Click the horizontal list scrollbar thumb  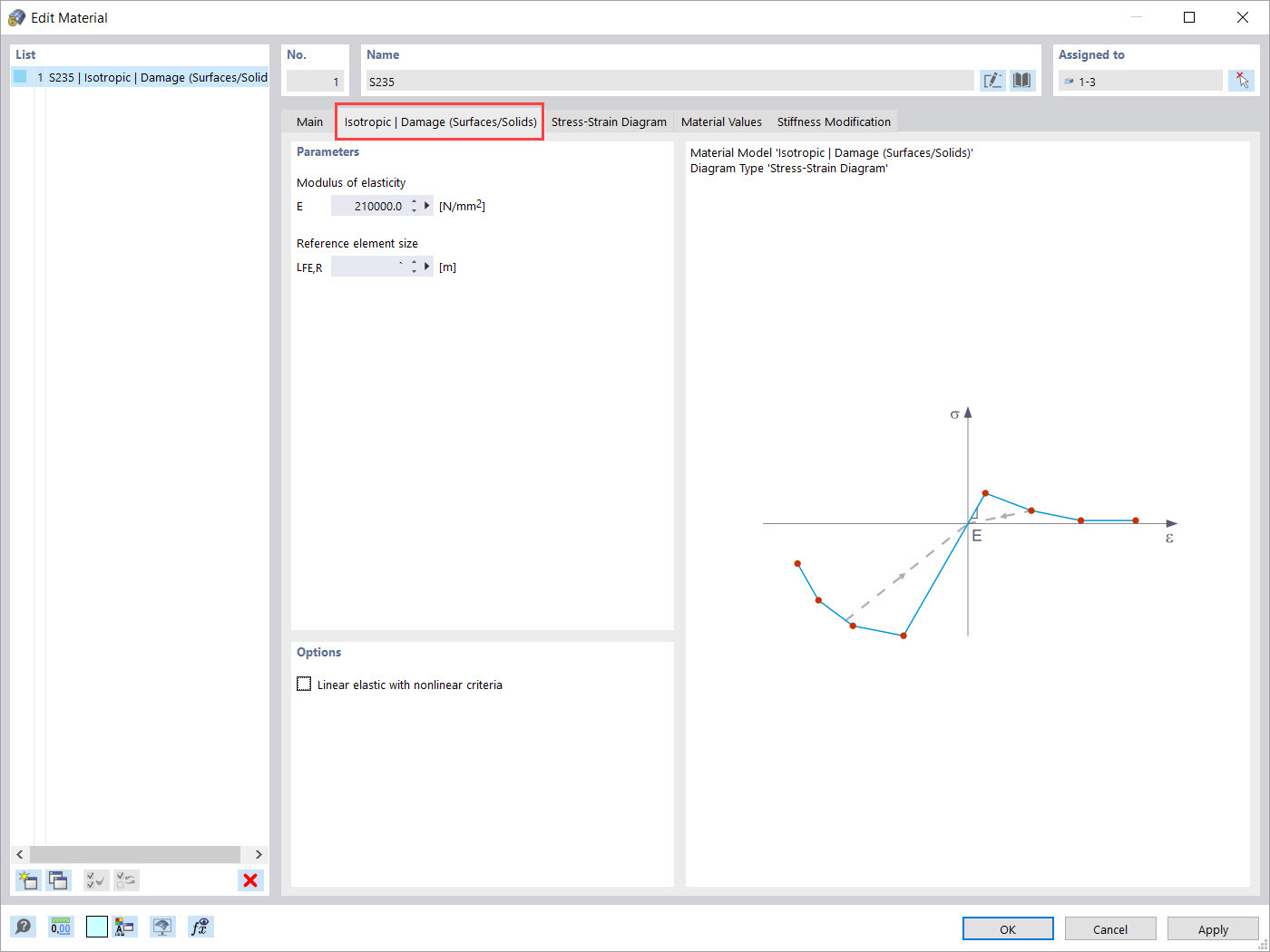point(135,854)
